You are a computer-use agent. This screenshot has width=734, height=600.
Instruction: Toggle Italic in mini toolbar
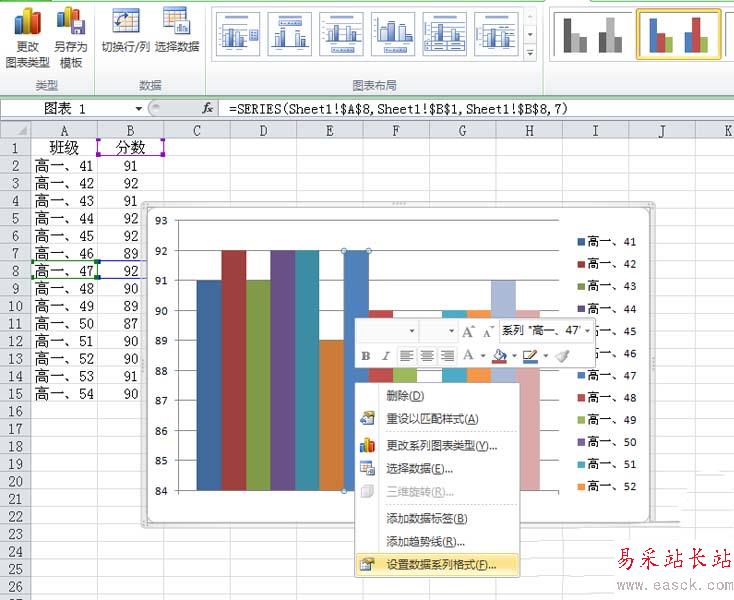(x=386, y=356)
